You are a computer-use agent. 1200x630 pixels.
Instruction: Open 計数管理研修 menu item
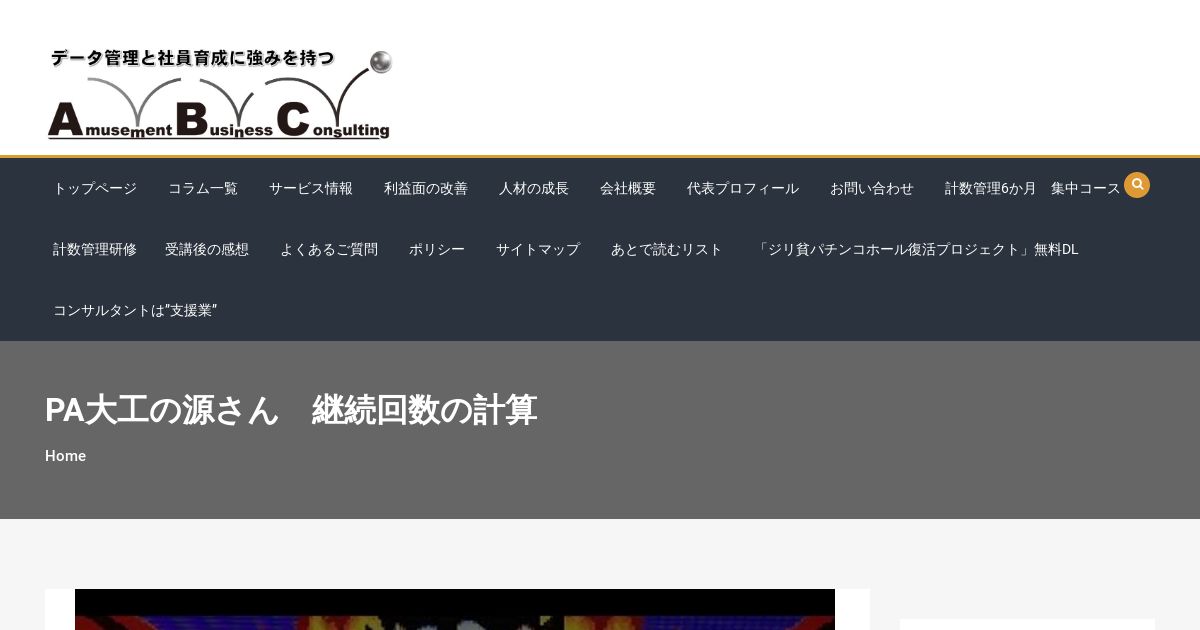[x=95, y=249]
